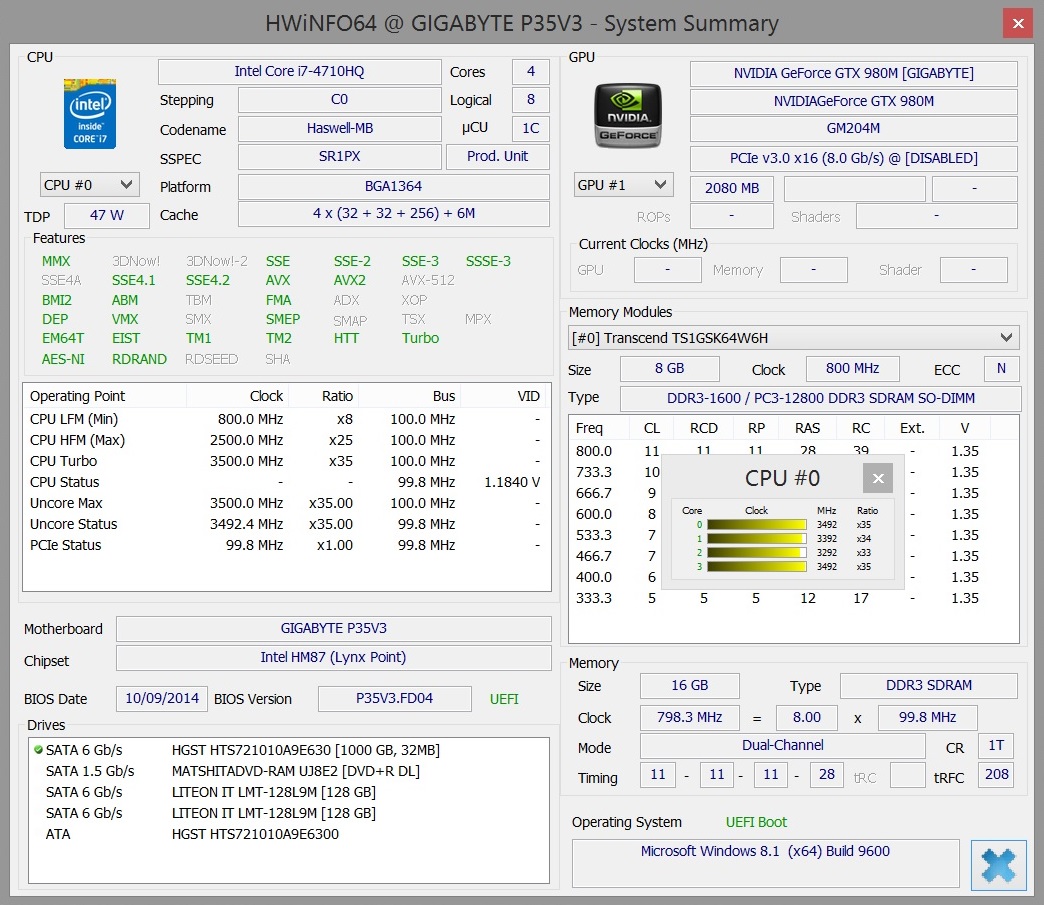Click the P35V3.FD04 BIOS version field
The height and width of the screenshot is (905, 1044).
point(394,699)
